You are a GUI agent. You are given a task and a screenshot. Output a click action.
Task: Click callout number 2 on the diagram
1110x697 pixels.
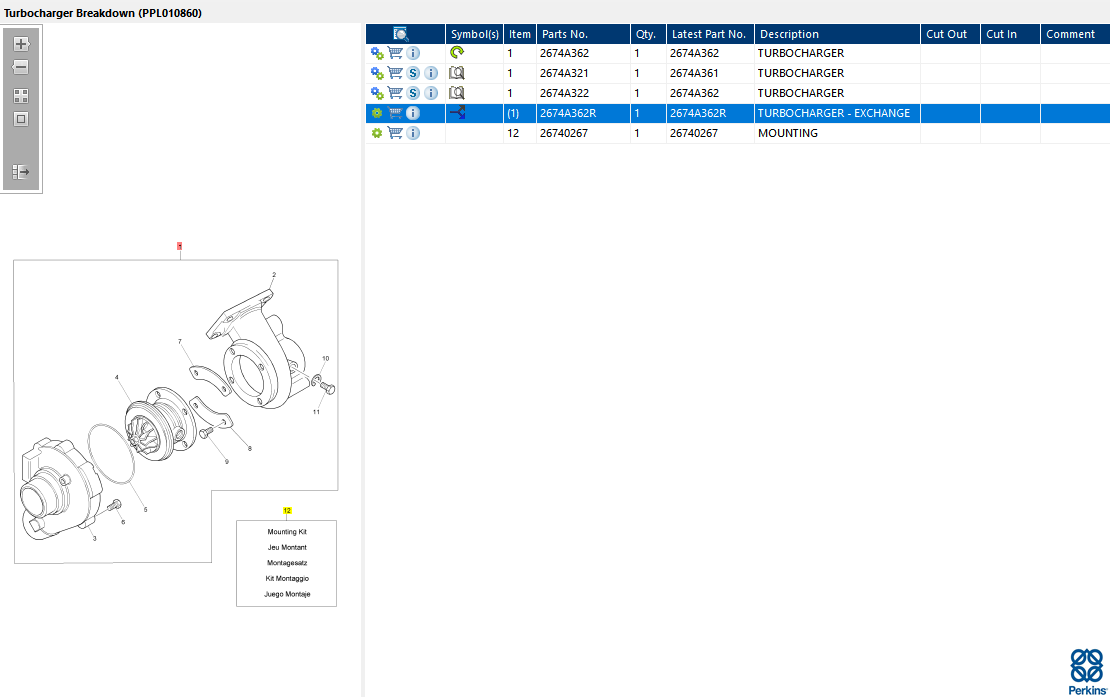tap(274, 275)
